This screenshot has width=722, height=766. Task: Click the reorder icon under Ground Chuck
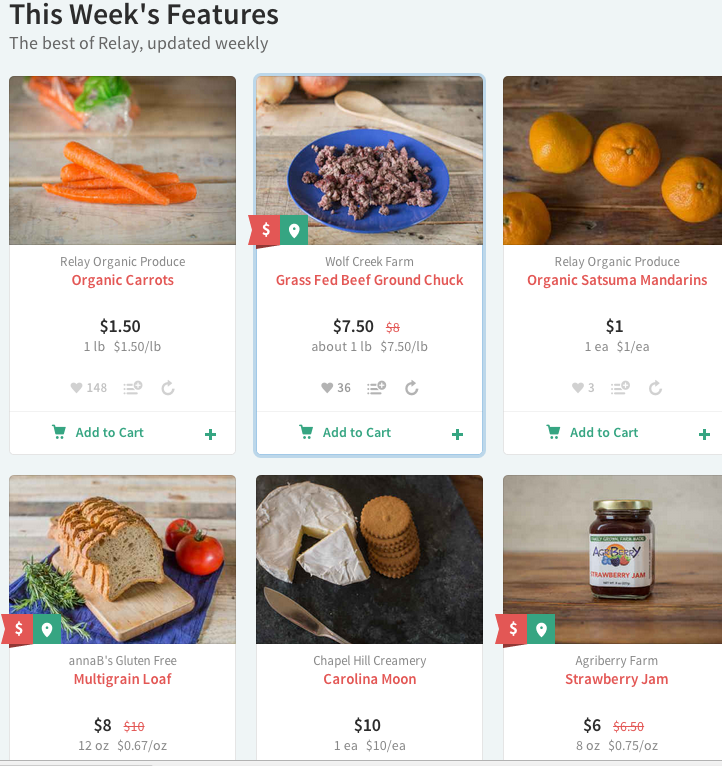point(411,388)
